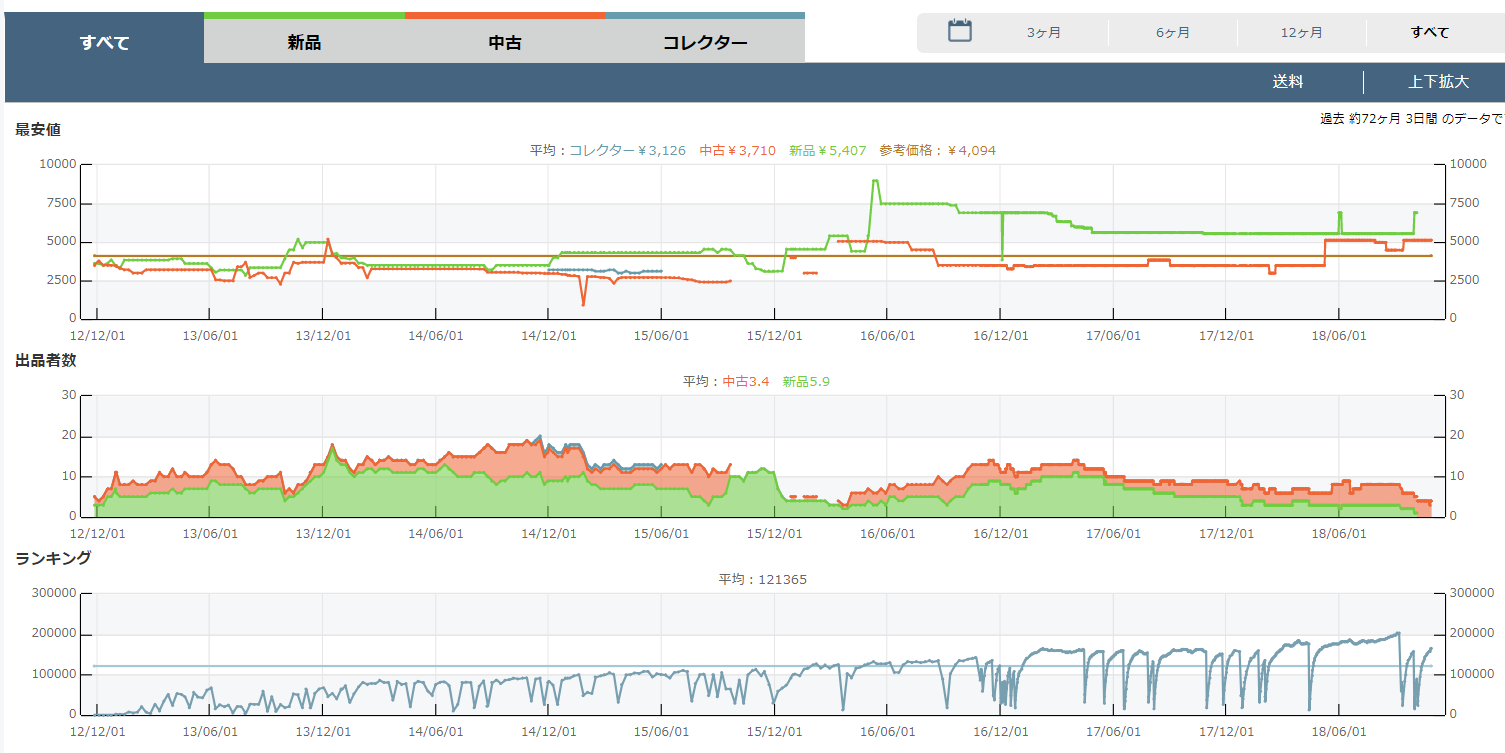1505x753 pixels.
Task: Open the 中古 tab
Action: [x=505, y=42]
